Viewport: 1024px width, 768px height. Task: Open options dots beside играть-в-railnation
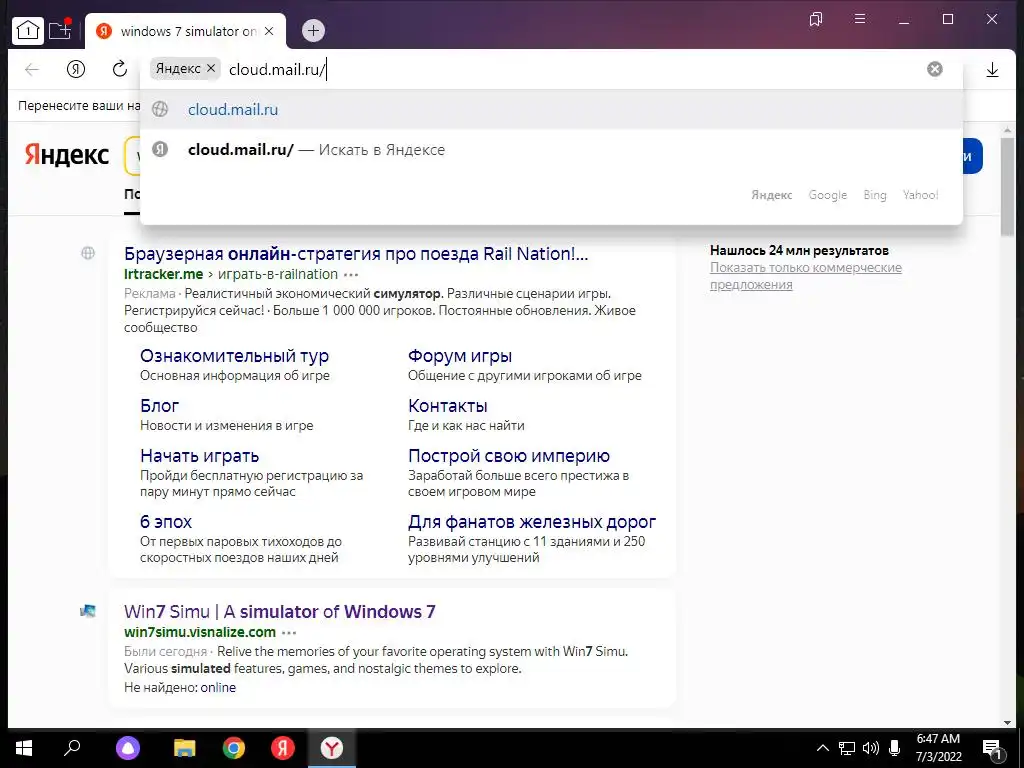(351, 275)
